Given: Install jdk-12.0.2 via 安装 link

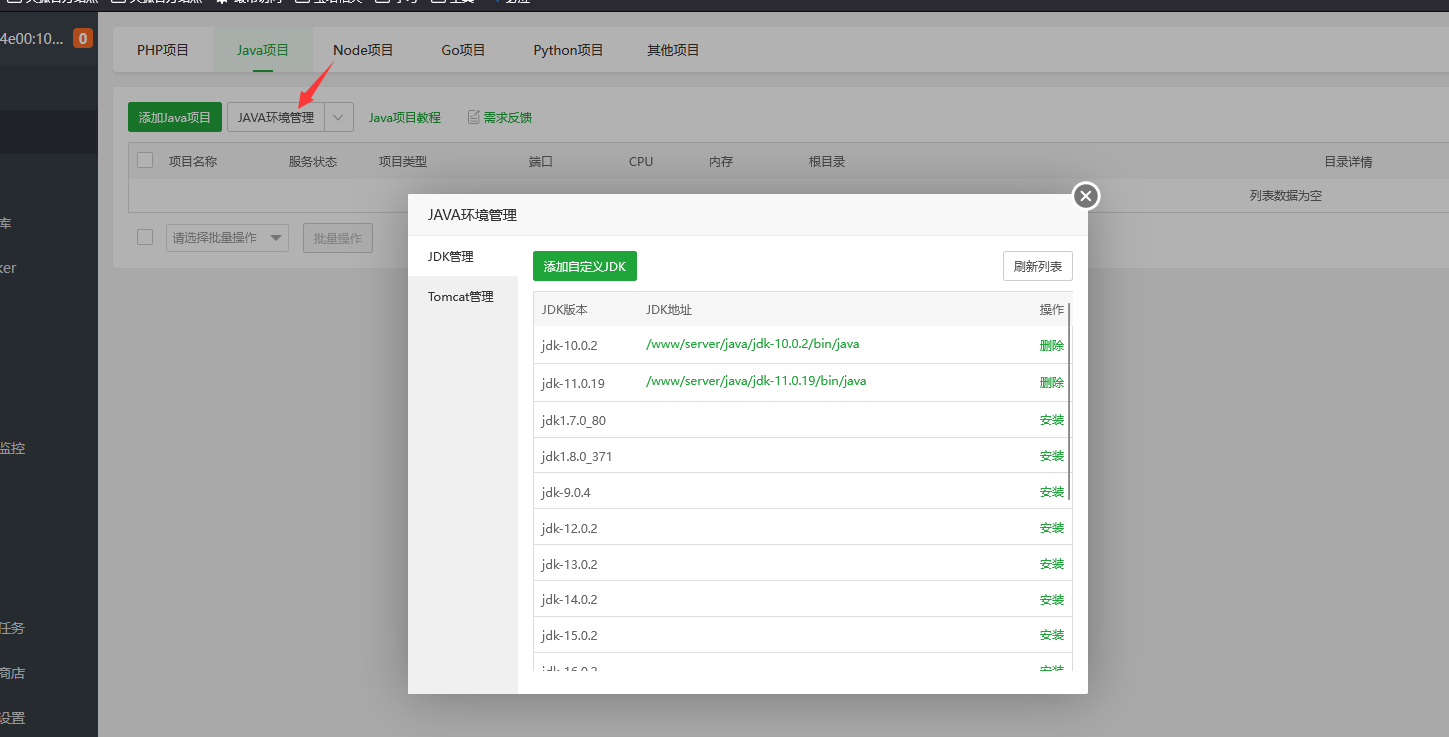Looking at the screenshot, I should 1052,528.
